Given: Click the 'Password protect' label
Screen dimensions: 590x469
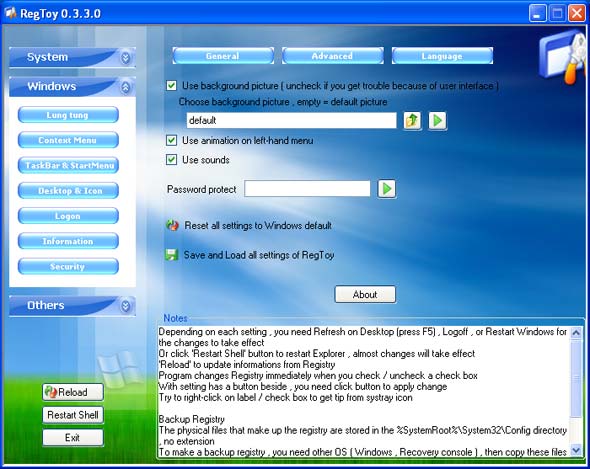Looking at the screenshot, I should click(x=202, y=189).
